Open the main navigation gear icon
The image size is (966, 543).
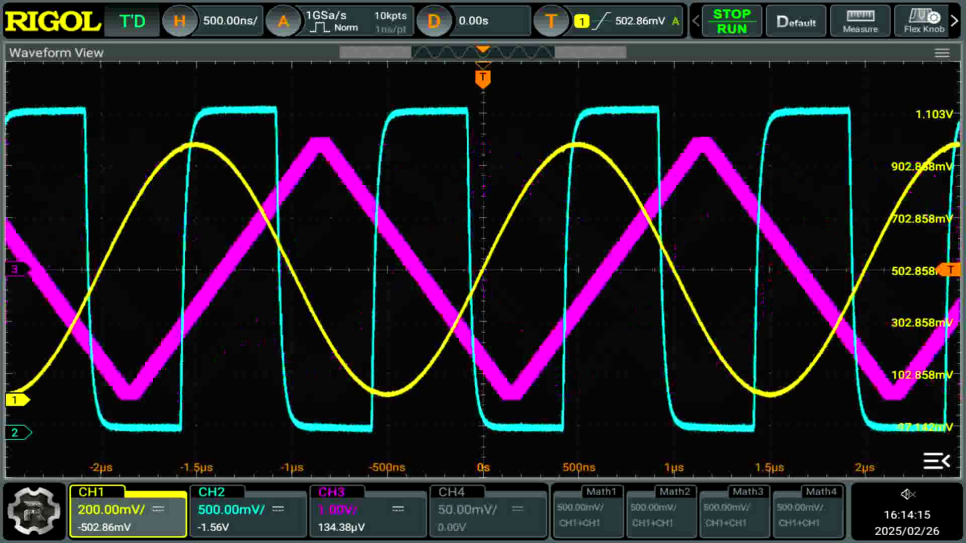34,511
